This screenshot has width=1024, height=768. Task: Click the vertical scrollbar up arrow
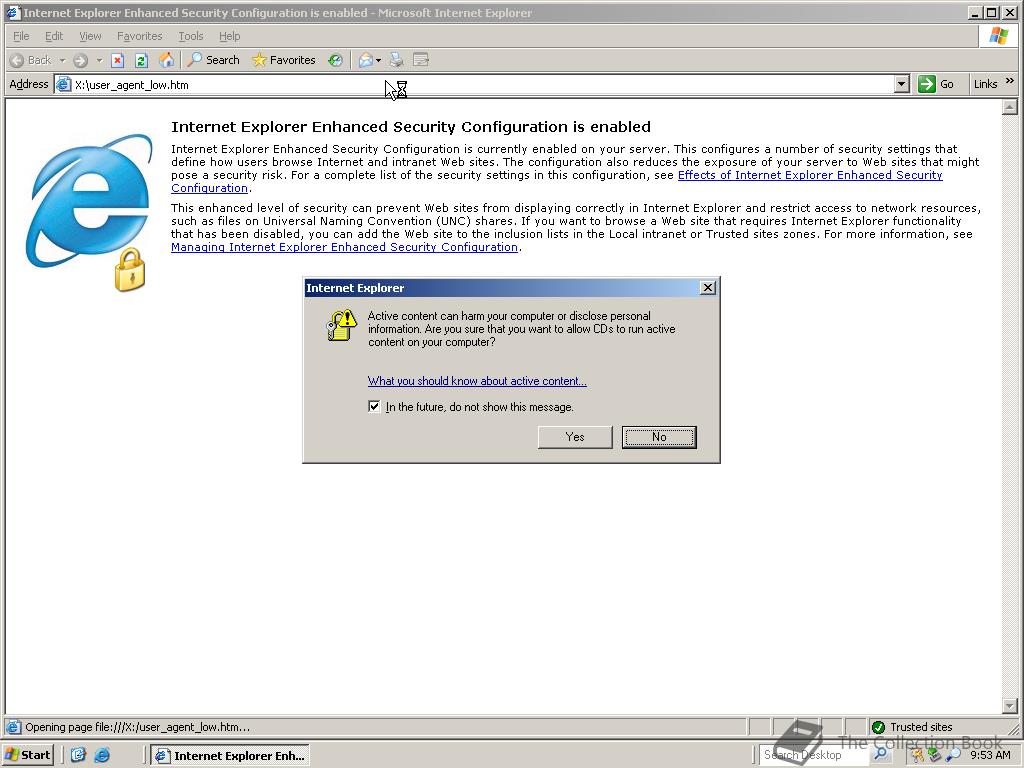tap(1010, 106)
